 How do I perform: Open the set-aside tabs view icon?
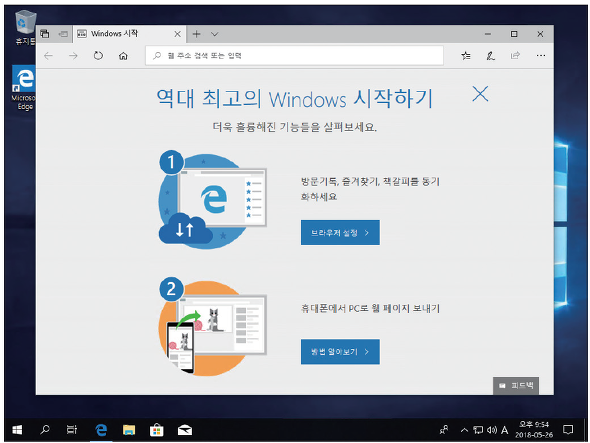tap(45, 34)
